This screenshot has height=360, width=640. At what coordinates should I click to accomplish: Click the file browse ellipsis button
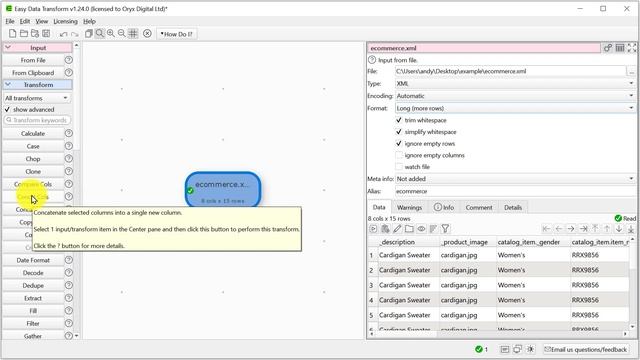[631, 71]
